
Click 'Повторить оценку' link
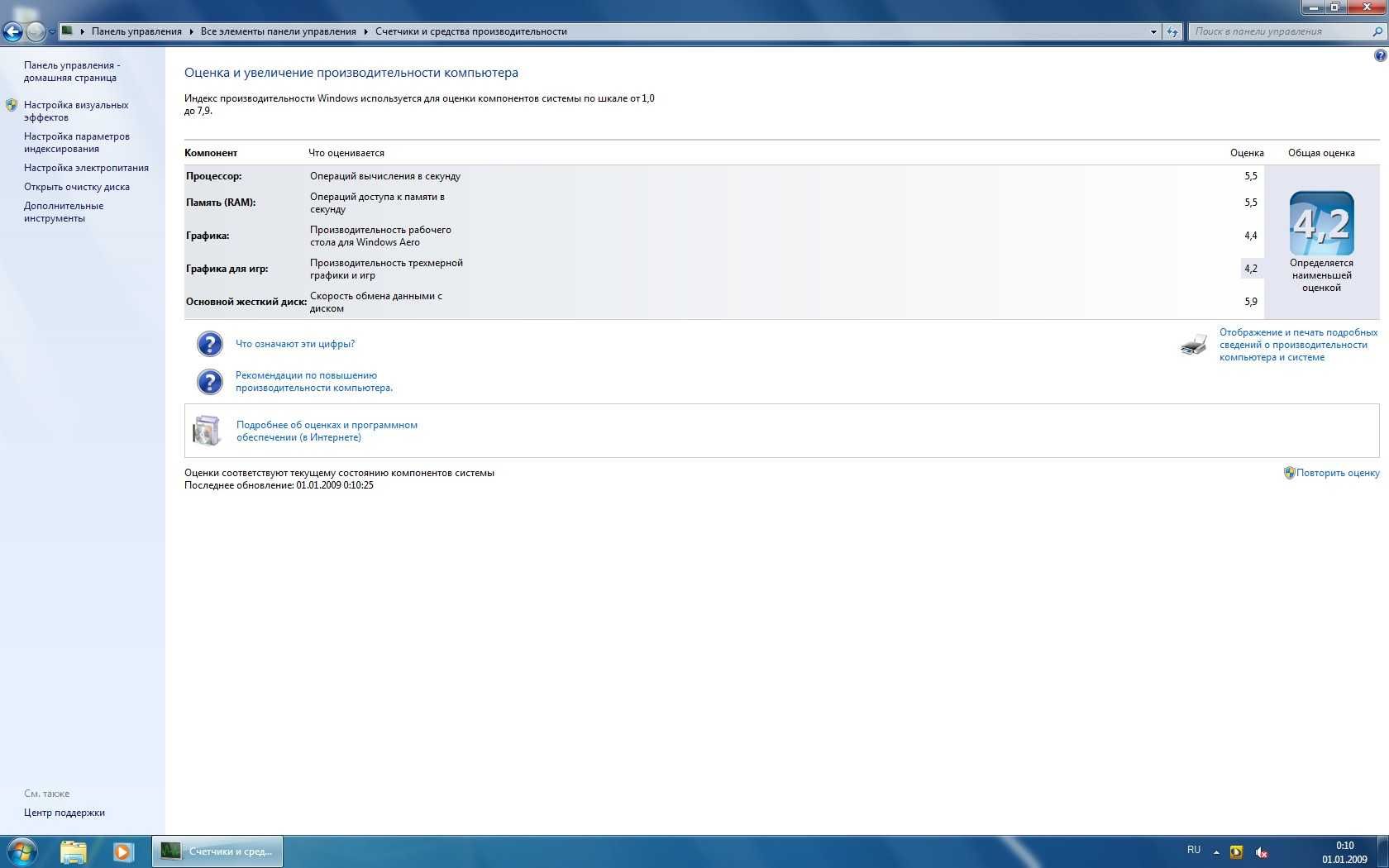pos(1338,473)
